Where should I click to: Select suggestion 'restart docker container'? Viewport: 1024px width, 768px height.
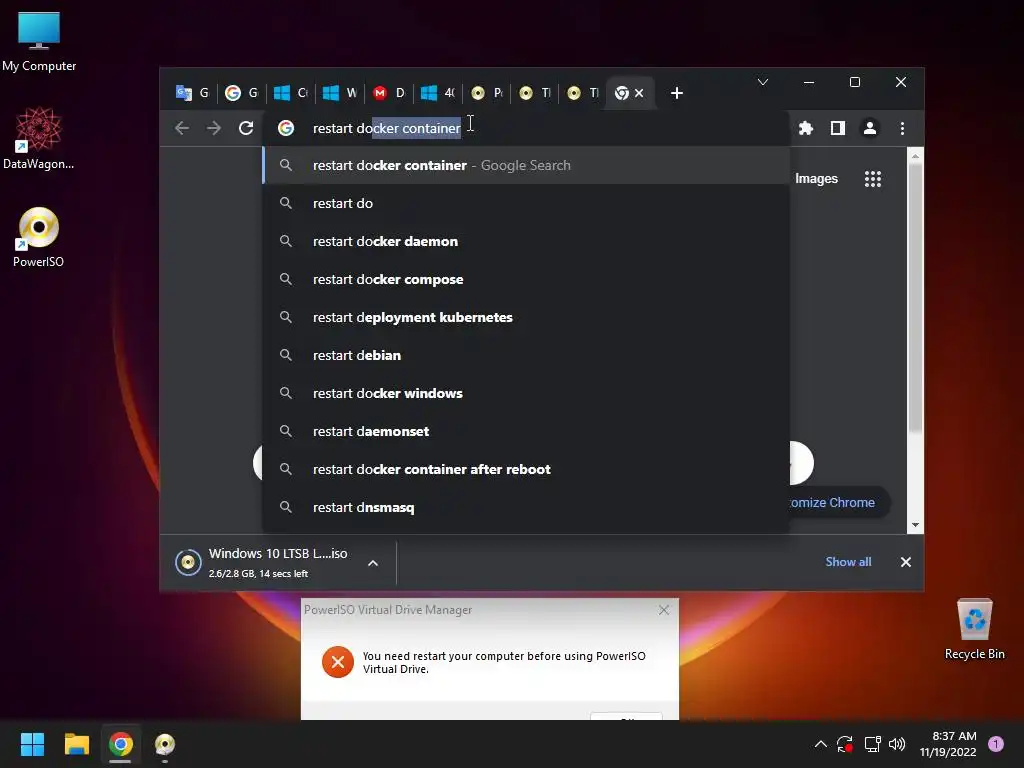tap(526, 165)
